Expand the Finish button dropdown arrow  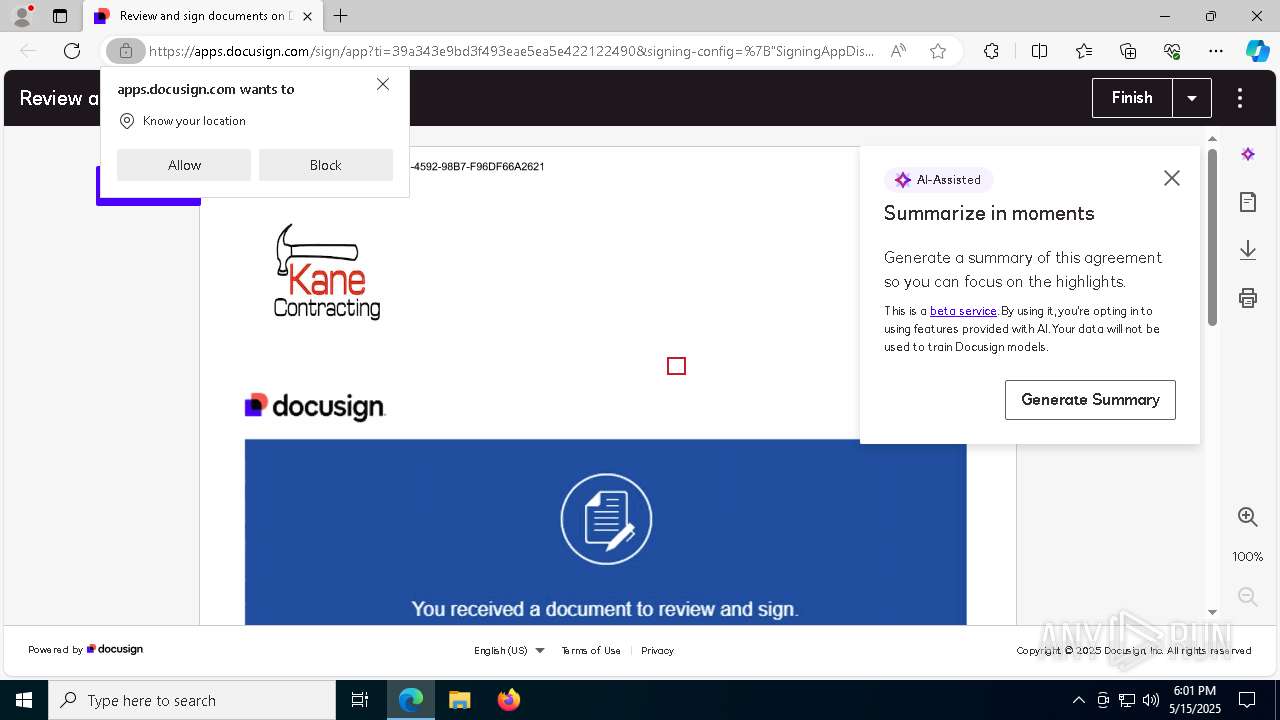(1192, 98)
